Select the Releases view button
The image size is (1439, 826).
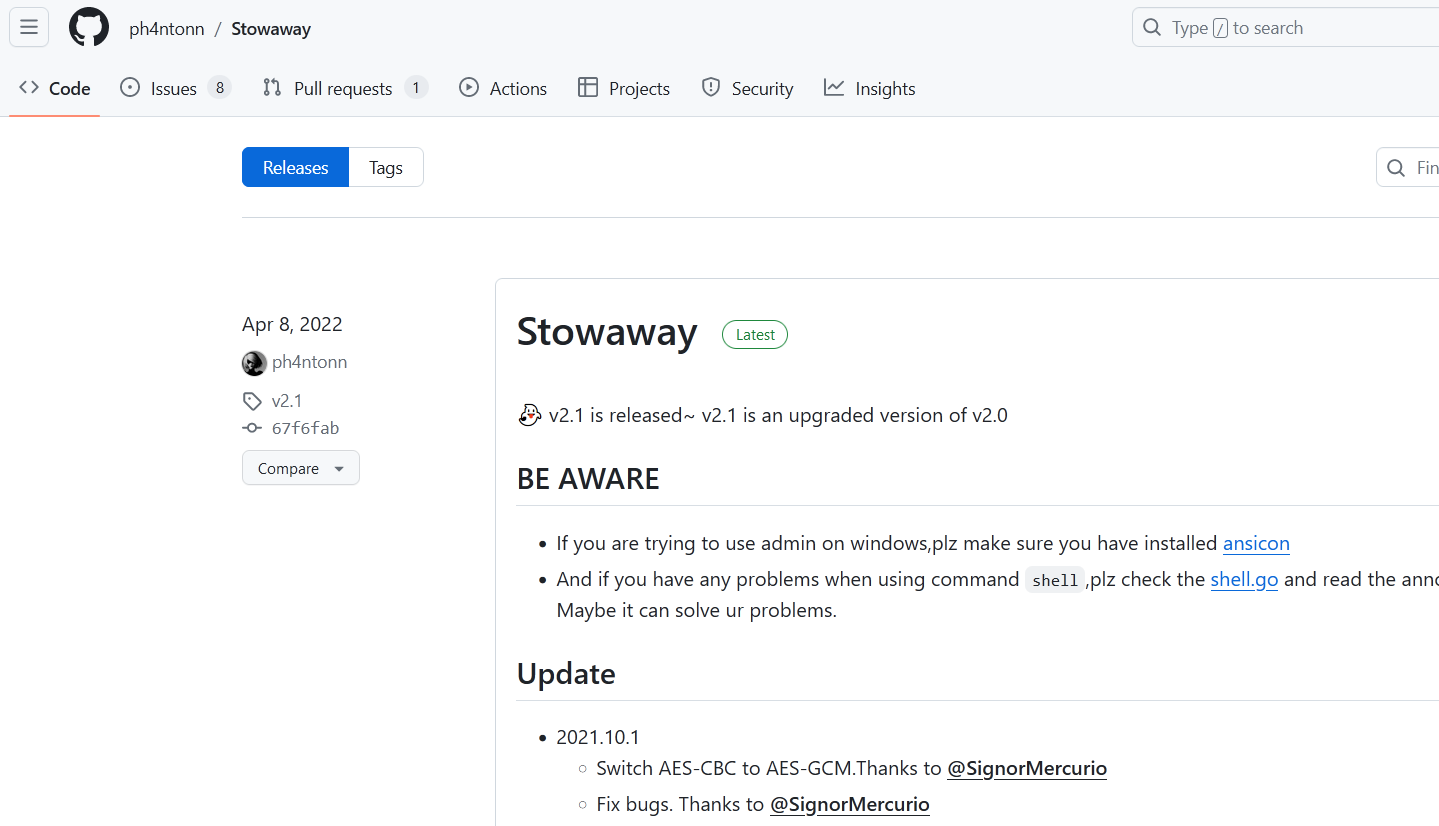point(295,167)
